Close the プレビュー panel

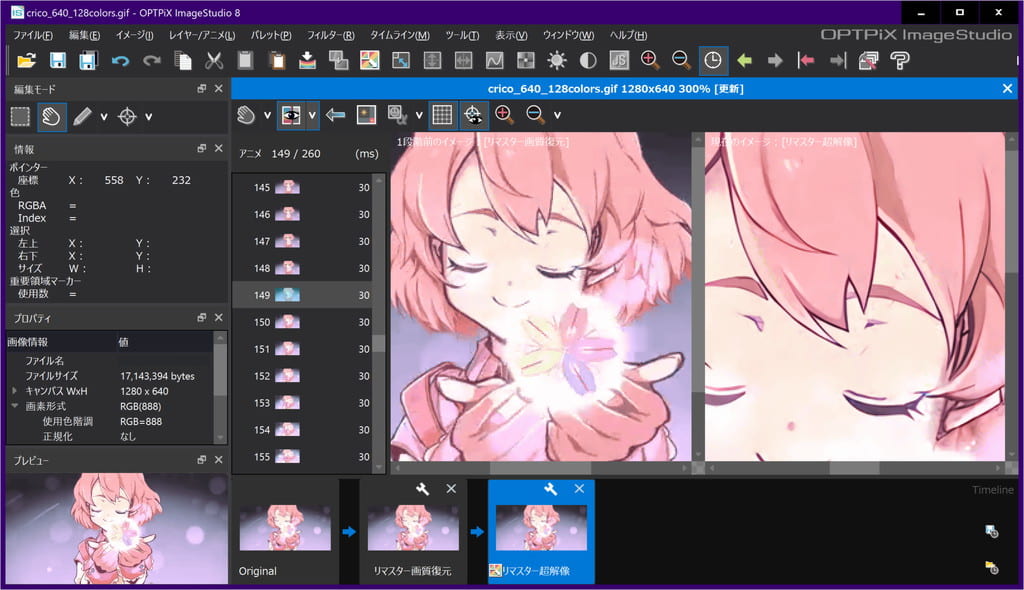coord(219,459)
